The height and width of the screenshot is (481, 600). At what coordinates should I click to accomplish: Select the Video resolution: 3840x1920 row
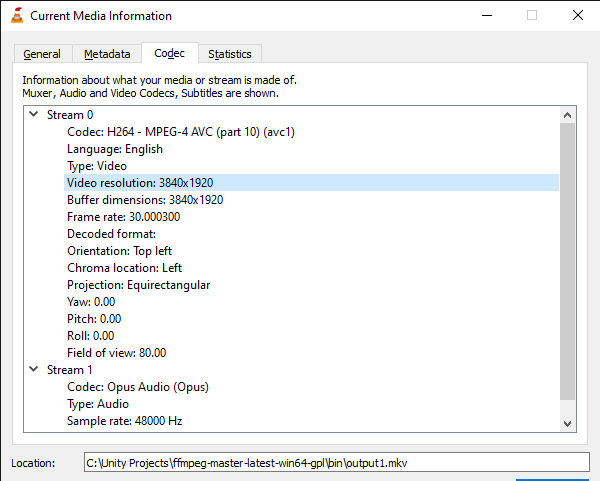pos(311,183)
